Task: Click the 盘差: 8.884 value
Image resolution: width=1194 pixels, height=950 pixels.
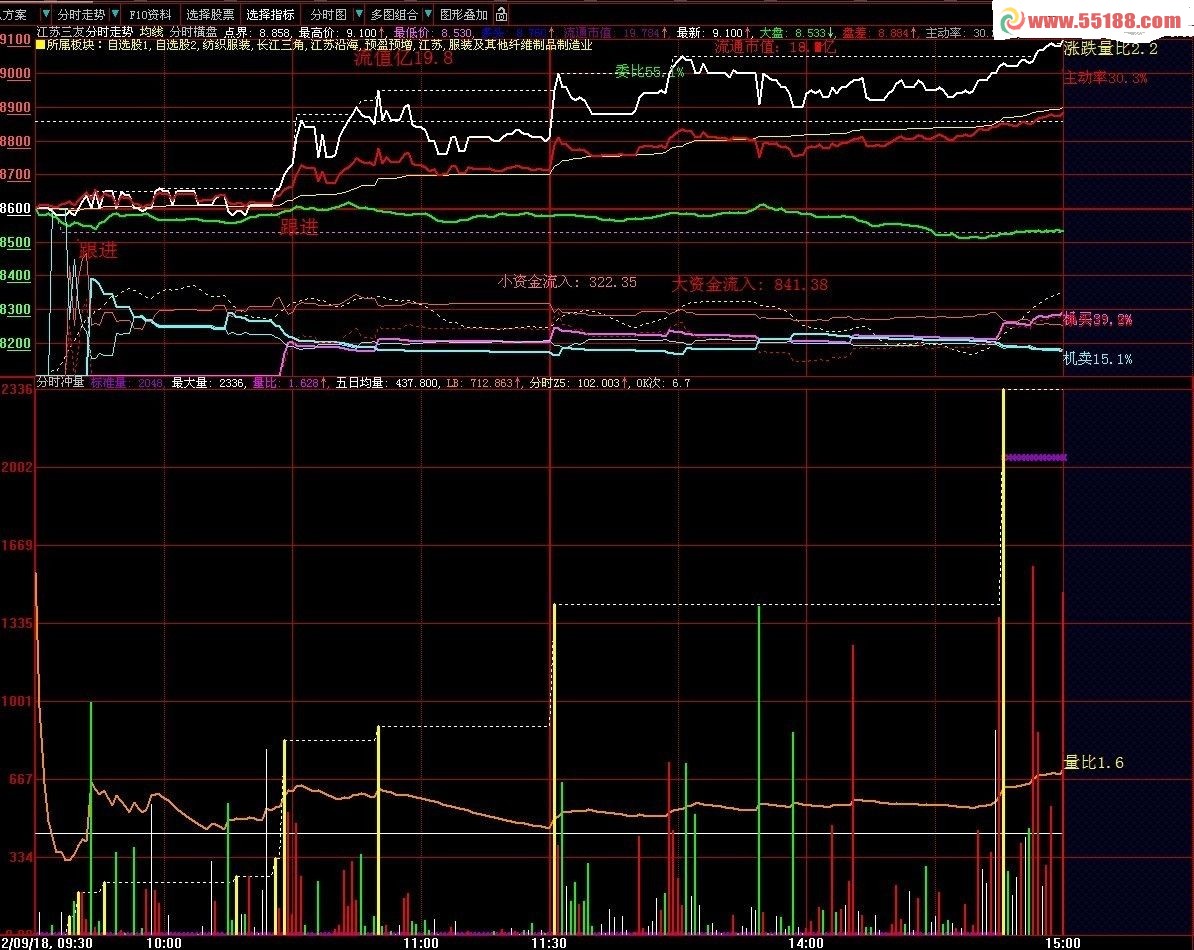Action: coord(880,33)
